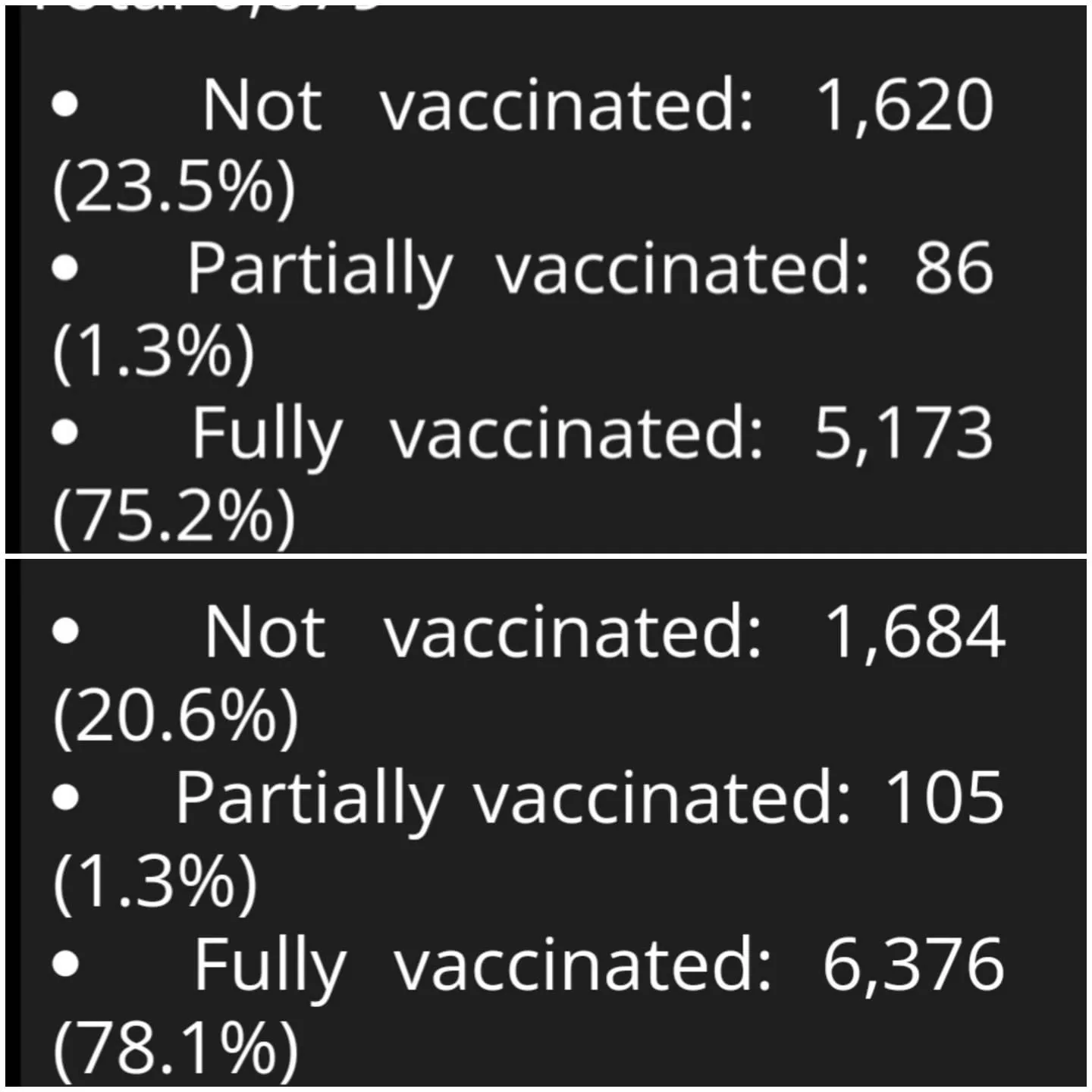Click the bullet before "Partially vaccinated: 86"

click(65, 268)
